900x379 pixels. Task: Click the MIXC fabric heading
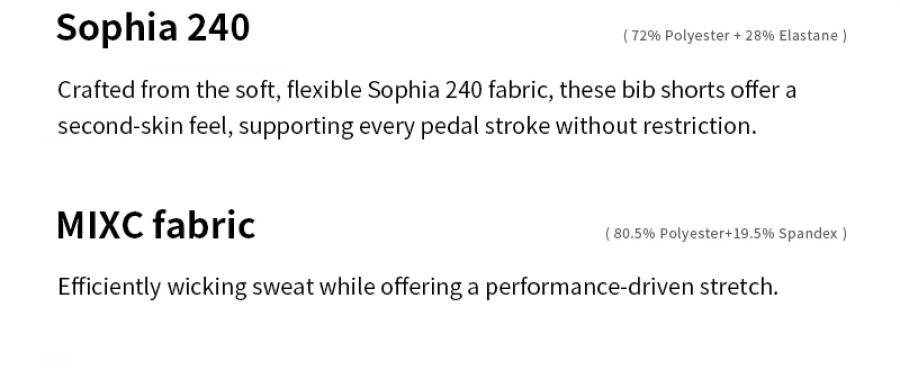click(156, 225)
